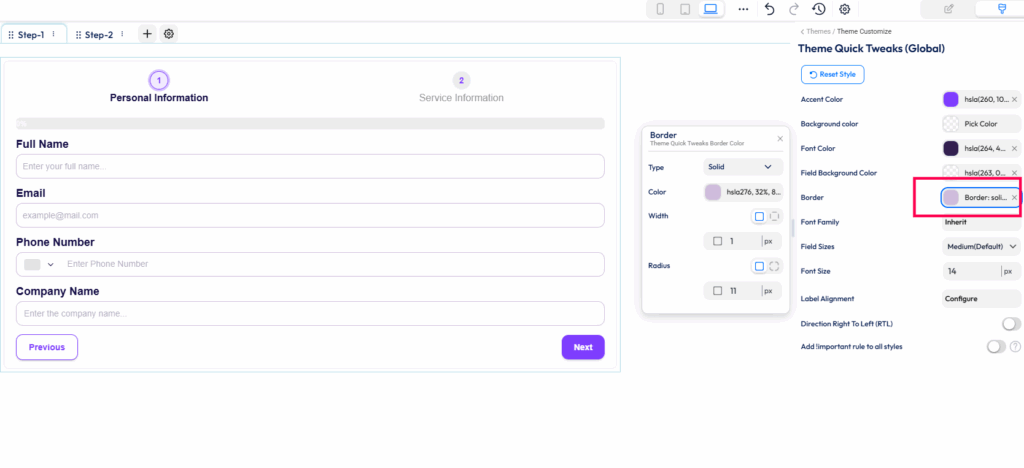Select individual sides option for border Width

tap(774, 216)
